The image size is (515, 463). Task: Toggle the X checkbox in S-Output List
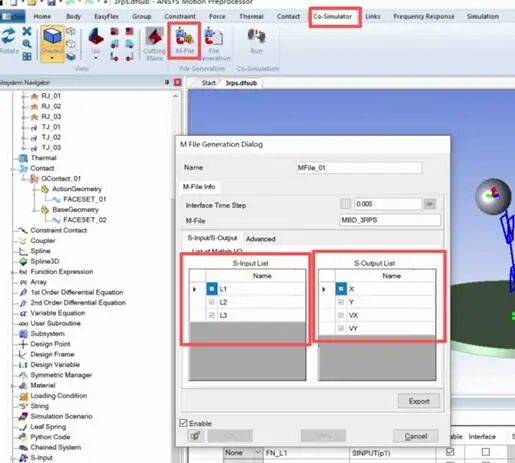(x=341, y=289)
